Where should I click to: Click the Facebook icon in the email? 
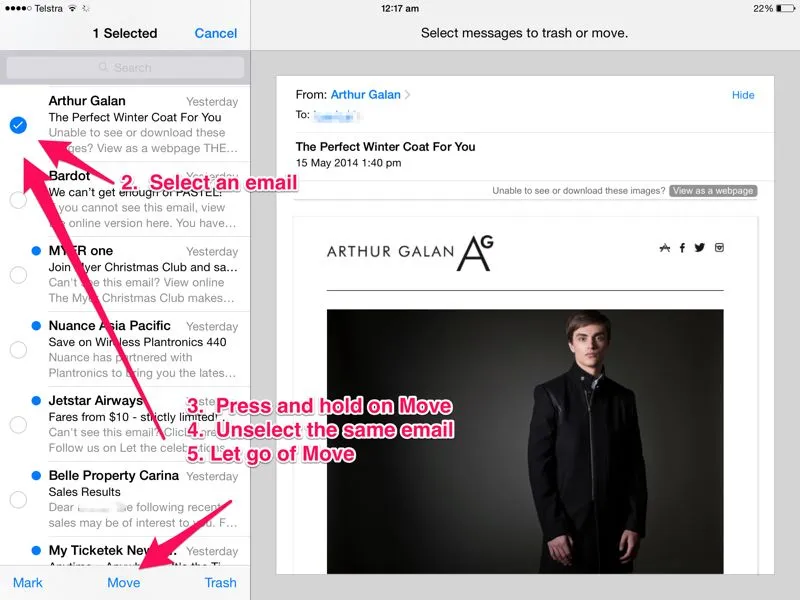point(682,248)
